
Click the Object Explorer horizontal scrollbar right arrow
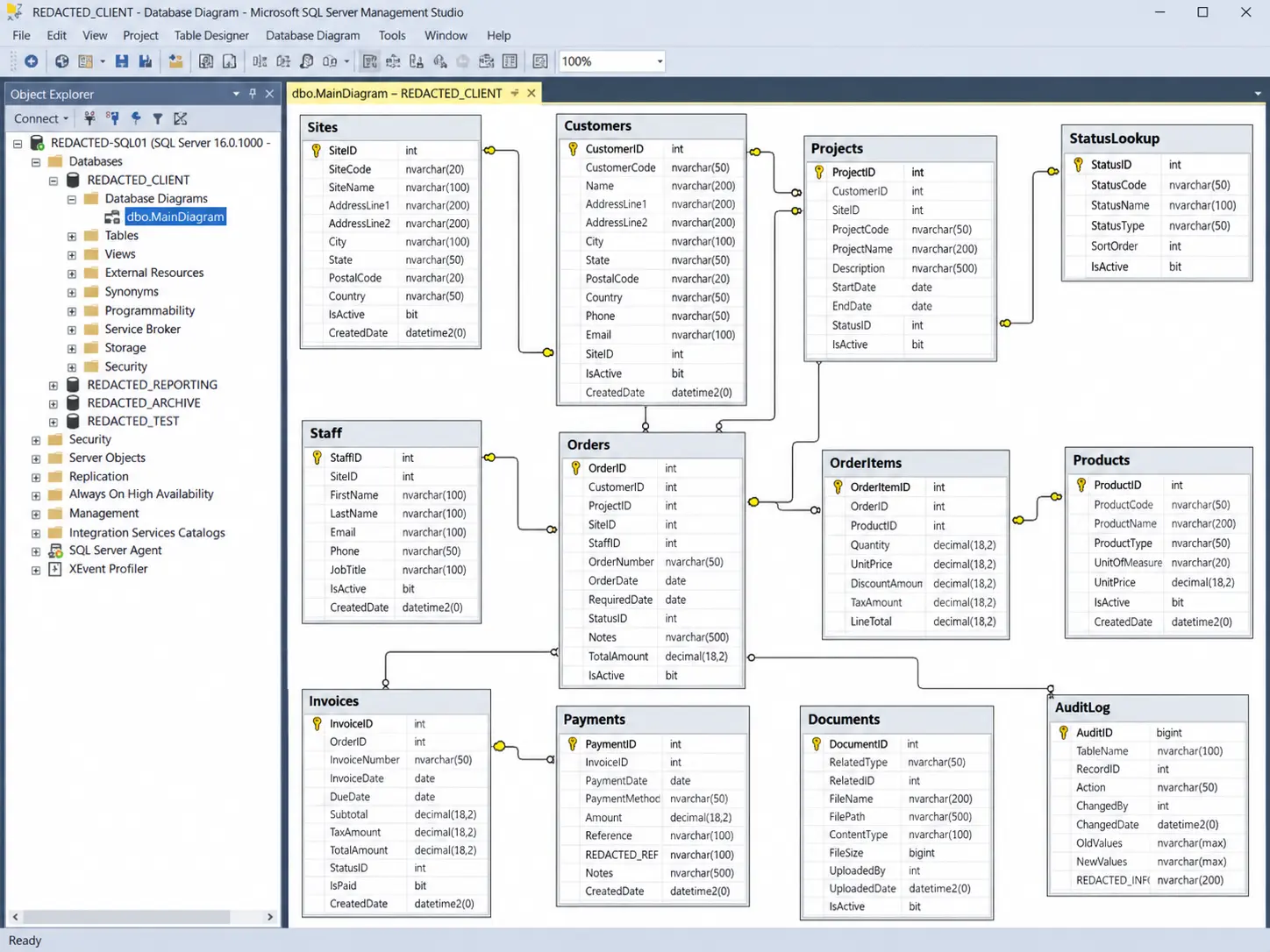point(270,917)
